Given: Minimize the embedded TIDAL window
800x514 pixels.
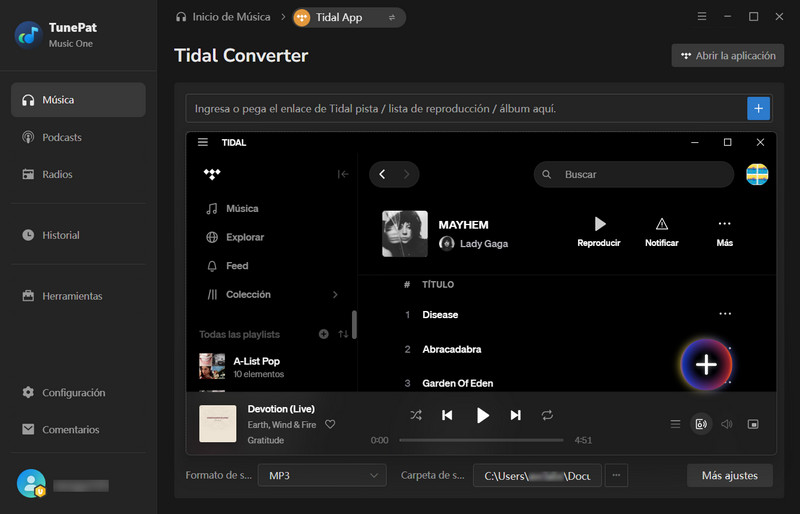Looking at the screenshot, I should 695,142.
